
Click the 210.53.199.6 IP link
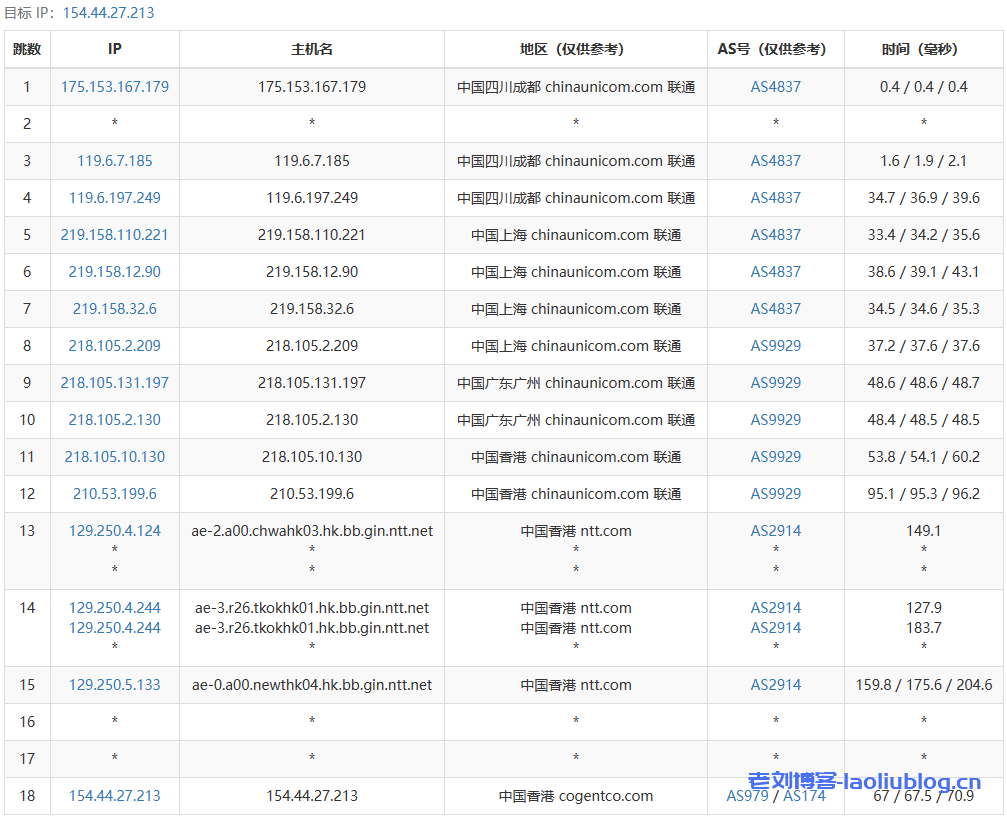pos(114,494)
